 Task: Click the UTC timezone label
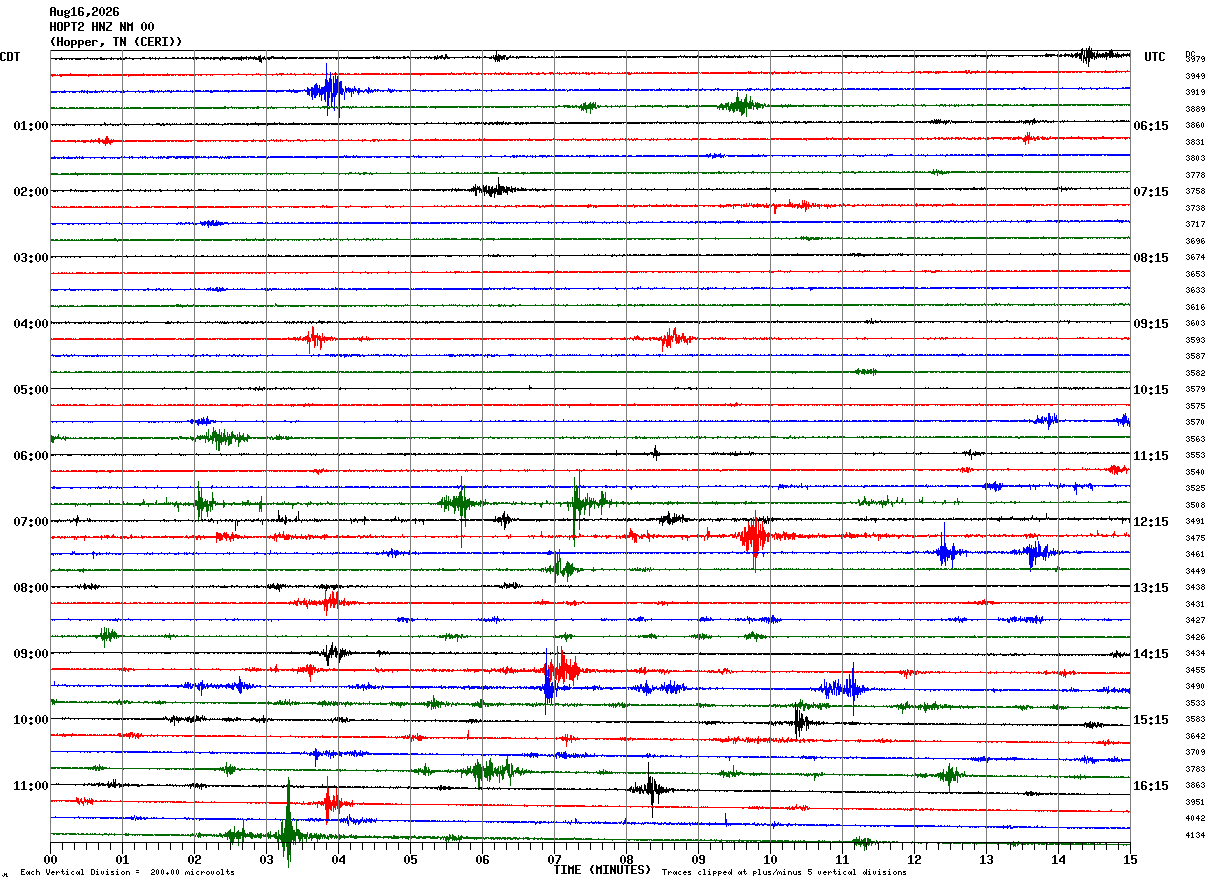(x=1155, y=57)
